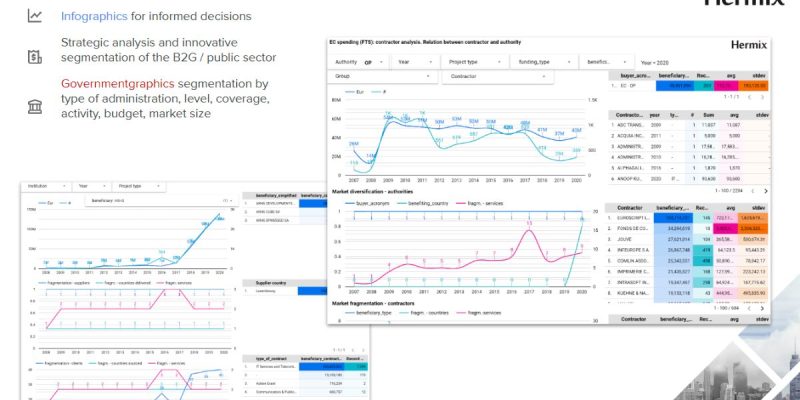Viewport: 800px width, 400px height.
Task: Open Project type filter in left dashboard
Action: pyautogui.click(x=138, y=187)
